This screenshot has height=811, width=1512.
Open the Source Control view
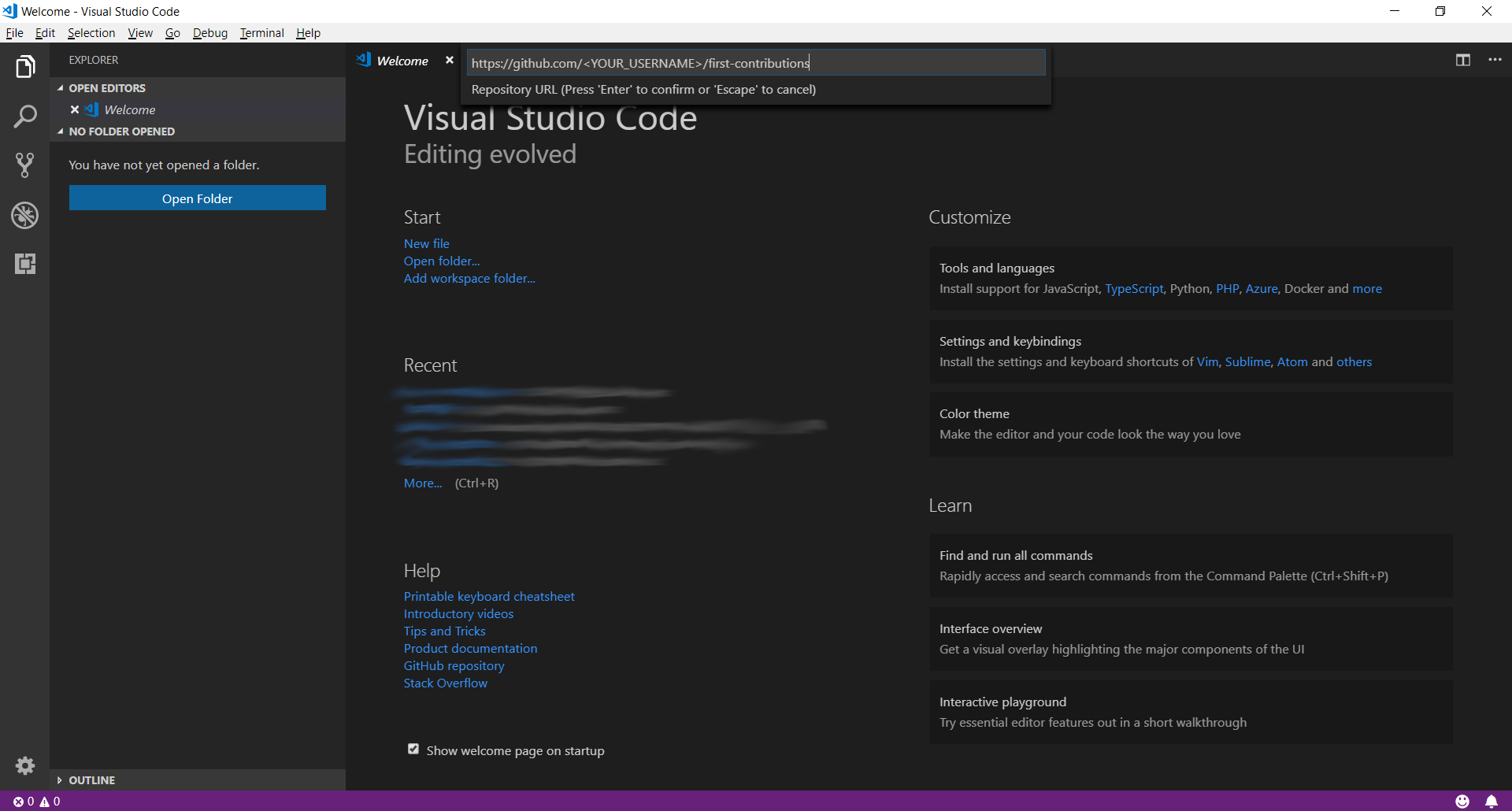tap(24, 165)
